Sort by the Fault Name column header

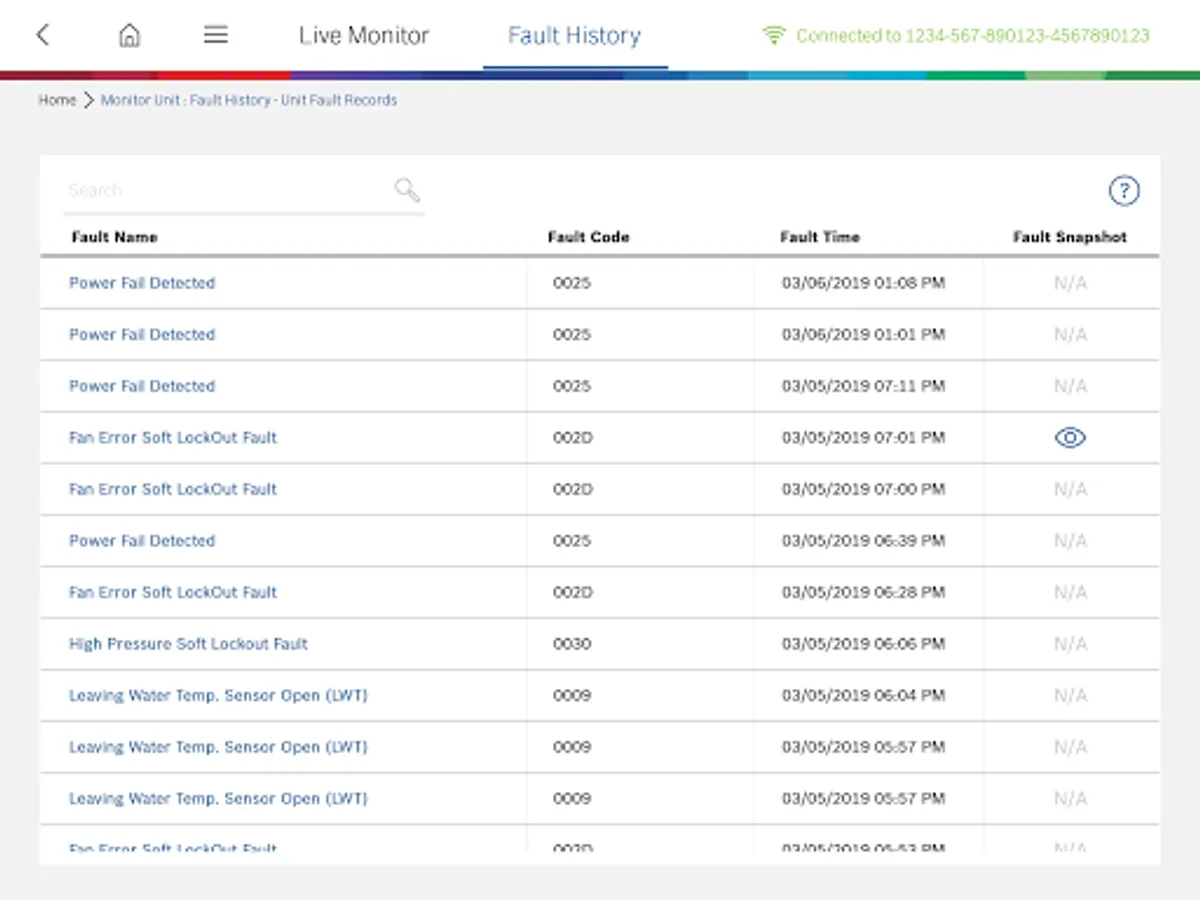[115, 237]
